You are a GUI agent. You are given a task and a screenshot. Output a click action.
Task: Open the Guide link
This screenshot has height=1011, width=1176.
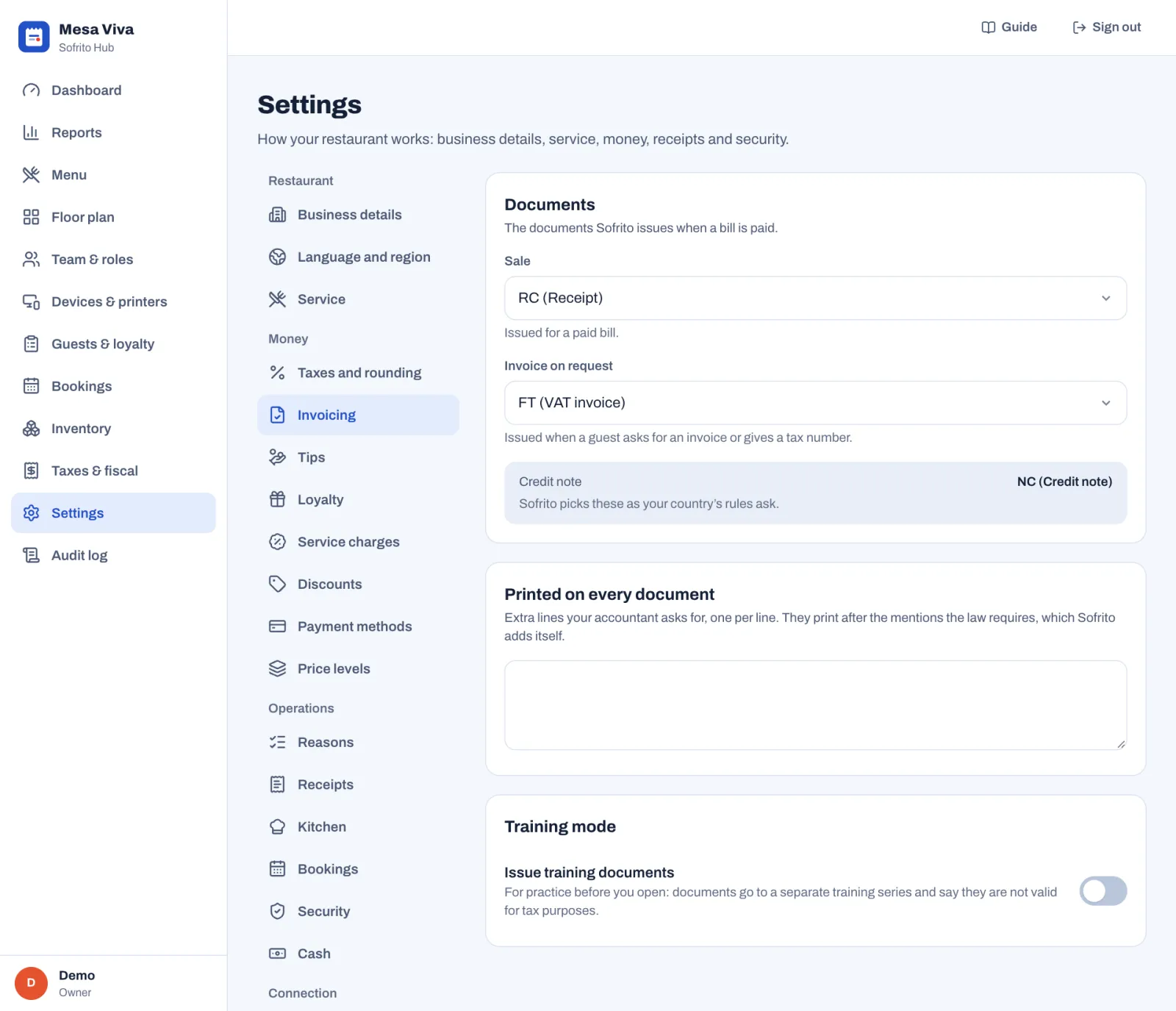pos(1009,27)
